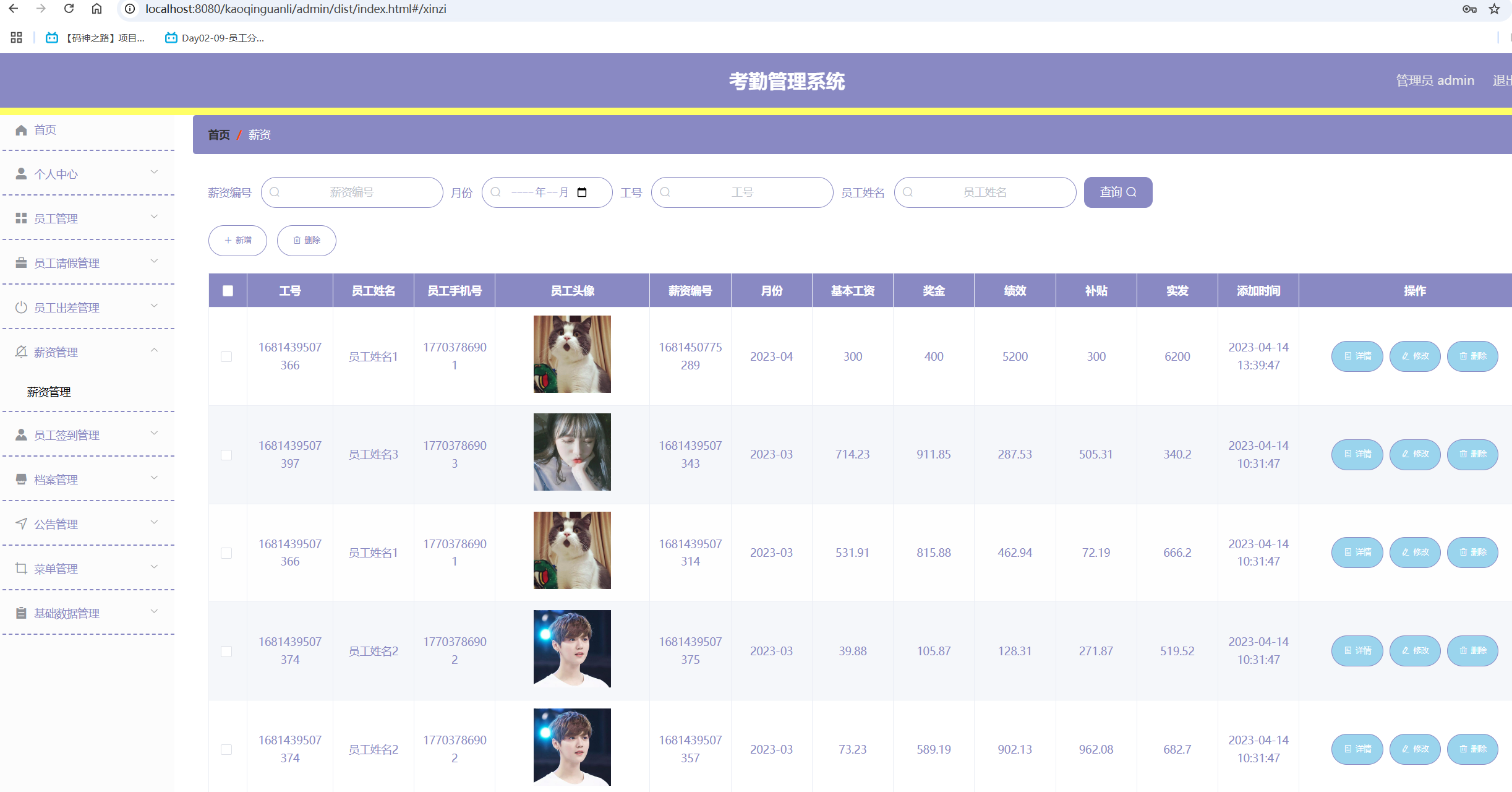Click the 工号 search input field
The height and width of the screenshot is (792, 1512).
tap(742, 192)
